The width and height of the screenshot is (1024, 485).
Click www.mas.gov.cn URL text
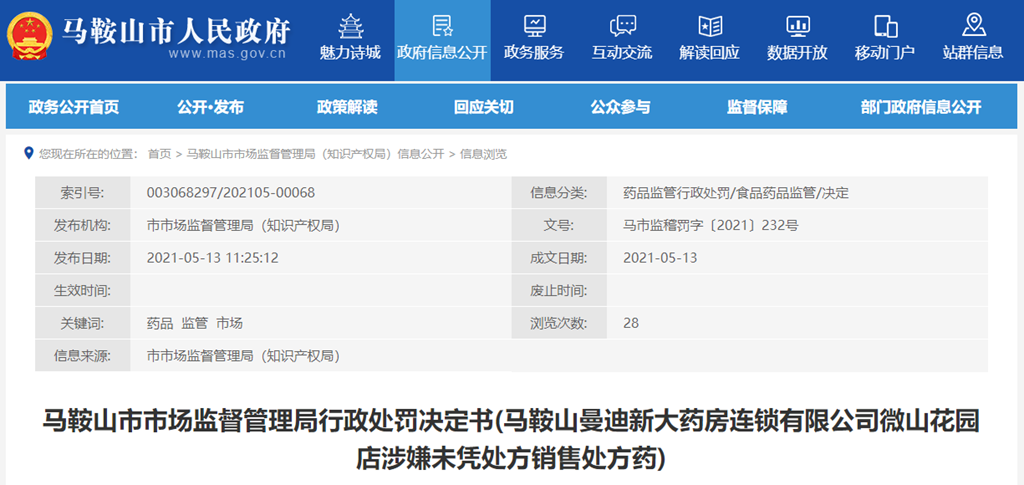pos(227,54)
